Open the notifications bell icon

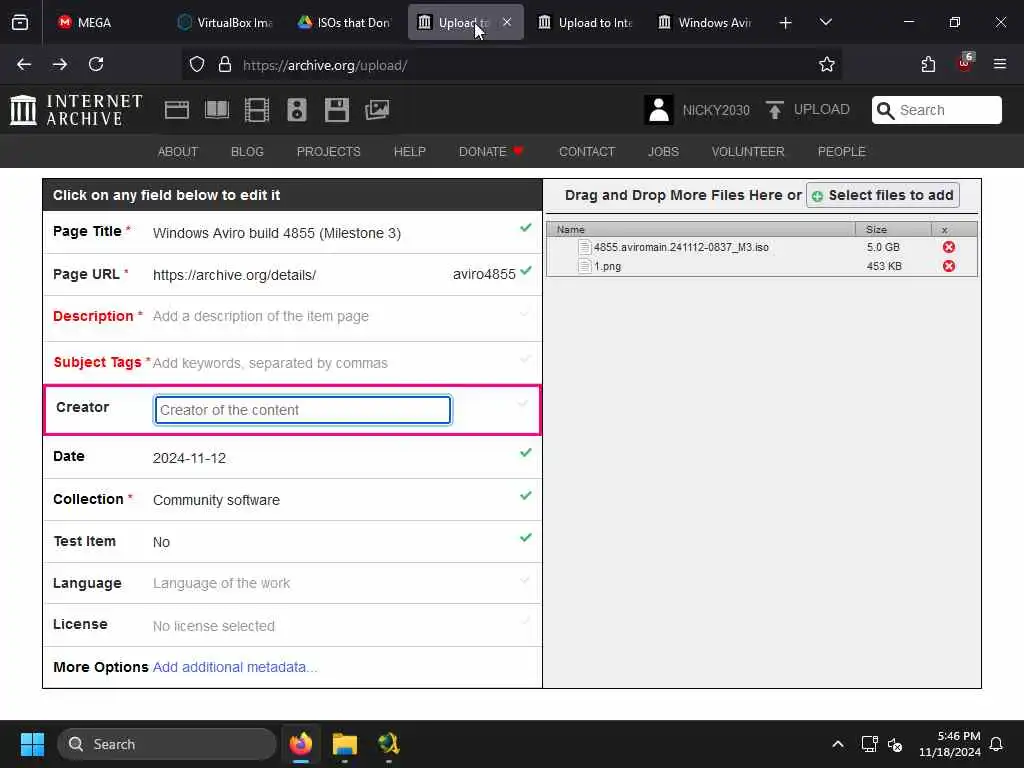[x=997, y=744]
